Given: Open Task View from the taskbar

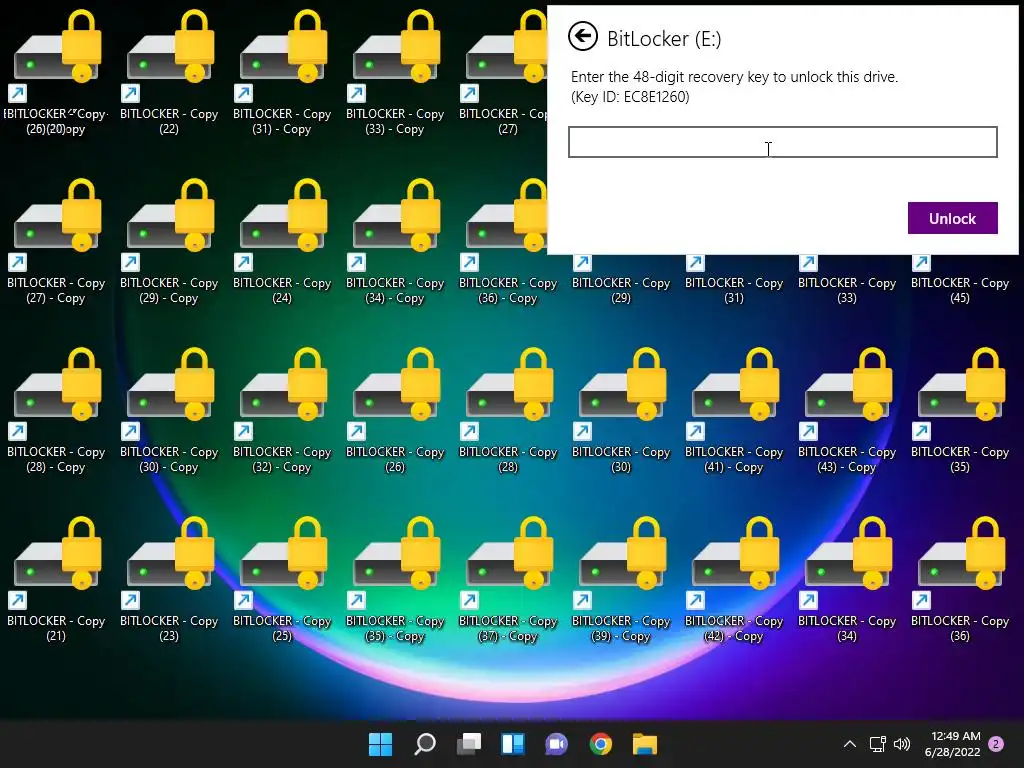Looking at the screenshot, I should [x=469, y=744].
